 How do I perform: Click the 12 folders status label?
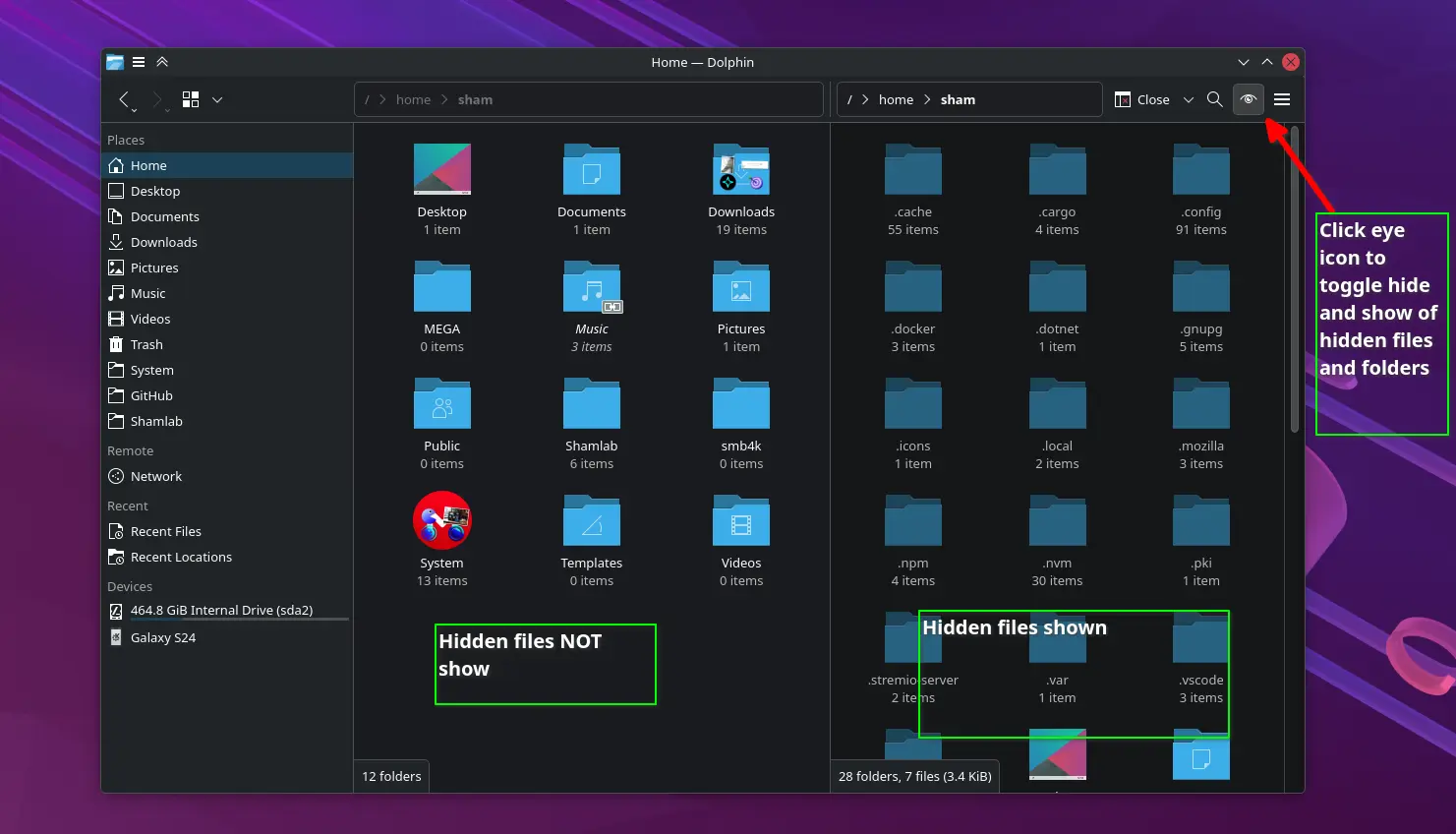coord(390,776)
